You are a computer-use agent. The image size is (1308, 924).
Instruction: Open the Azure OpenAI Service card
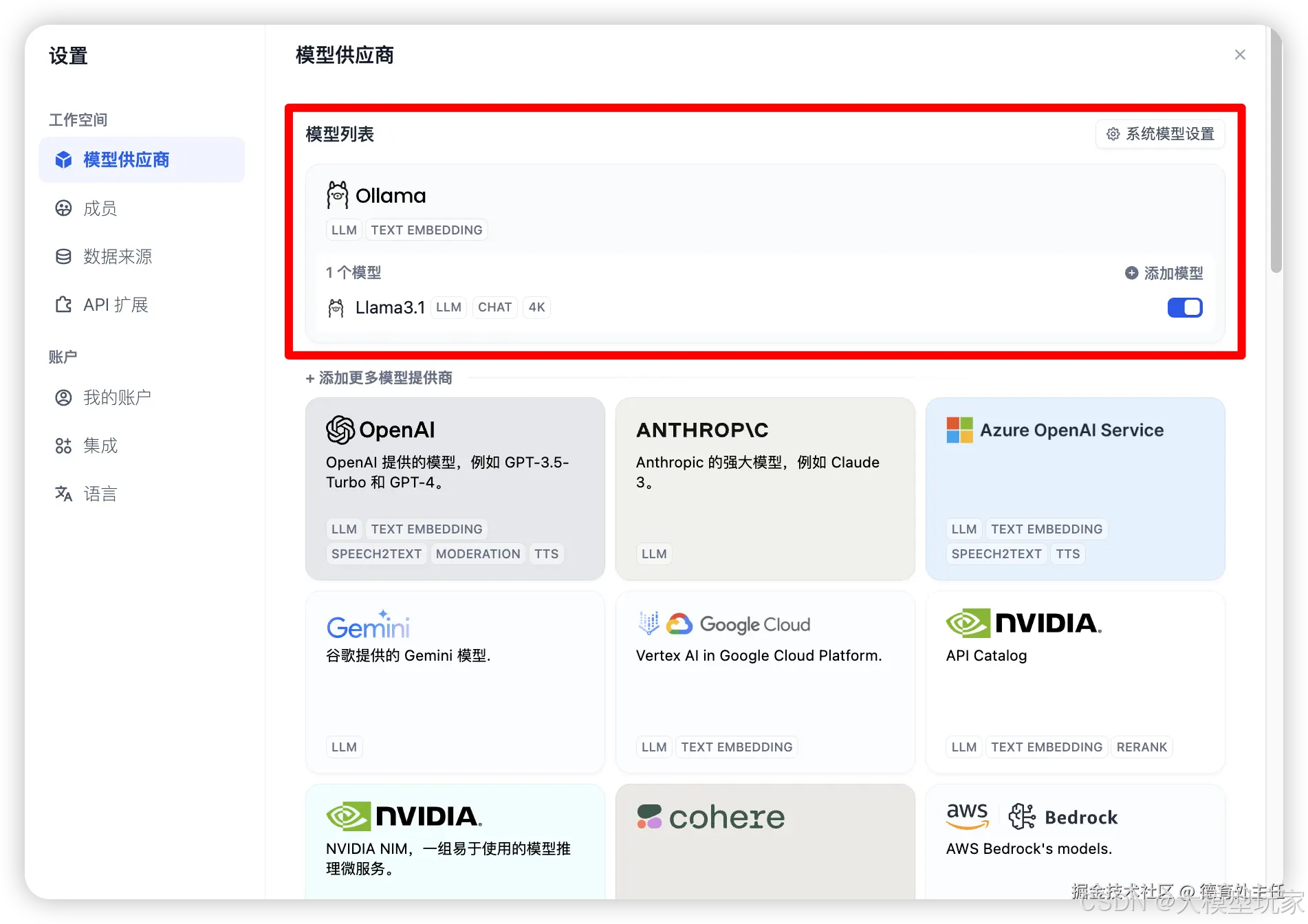tap(1074, 489)
